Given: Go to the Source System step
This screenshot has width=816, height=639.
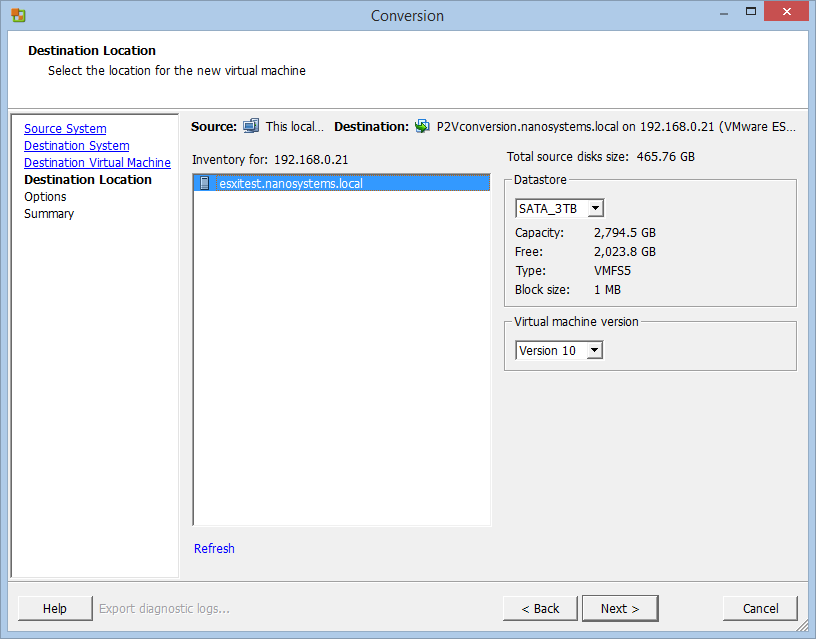Looking at the screenshot, I should click(65, 129).
